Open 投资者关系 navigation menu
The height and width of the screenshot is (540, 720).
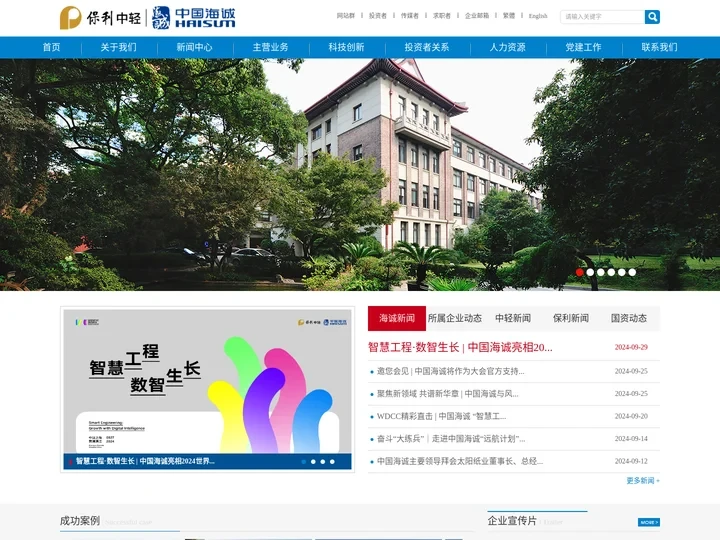point(427,47)
